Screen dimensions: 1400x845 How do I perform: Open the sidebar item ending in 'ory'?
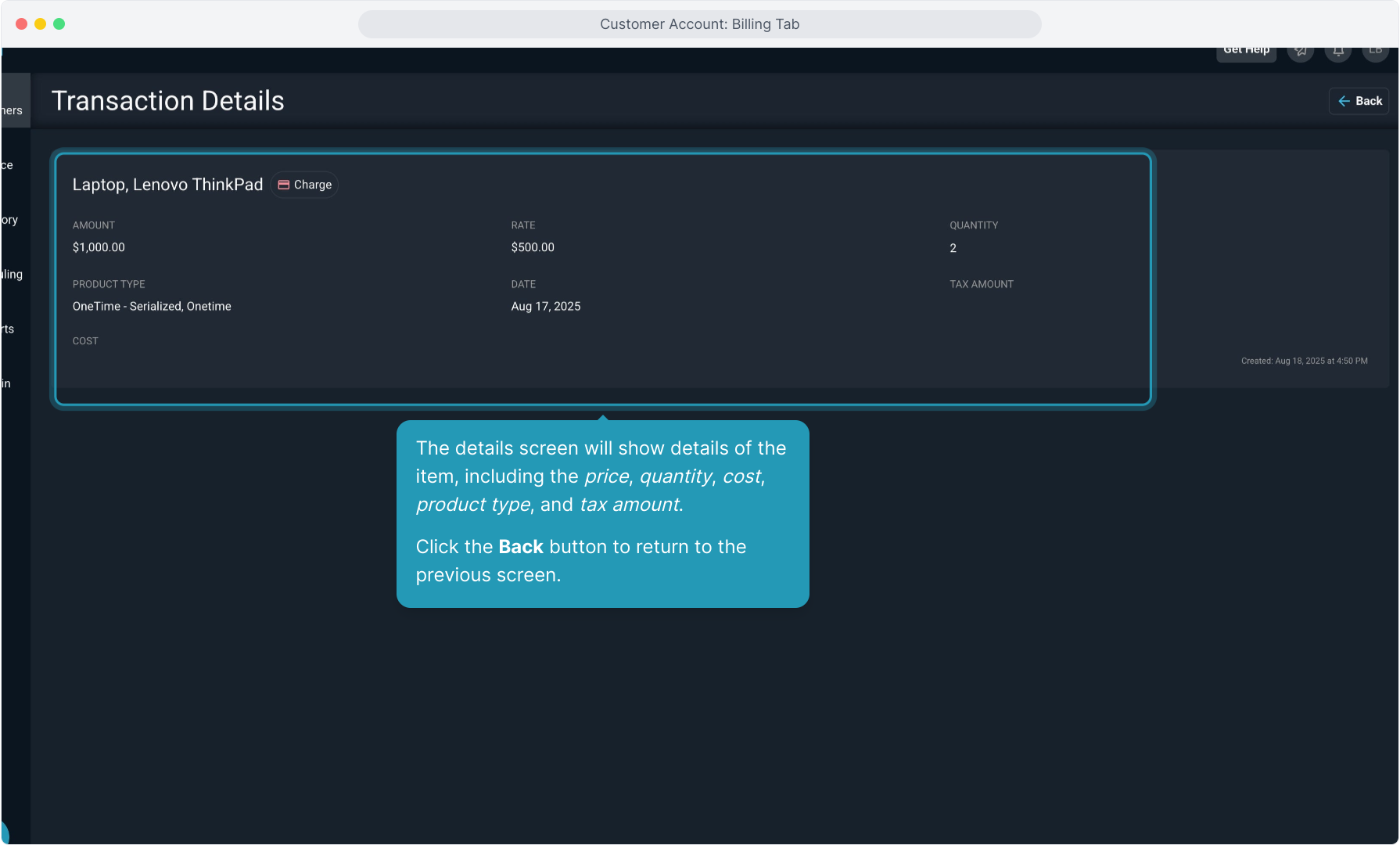pos(9,220)
